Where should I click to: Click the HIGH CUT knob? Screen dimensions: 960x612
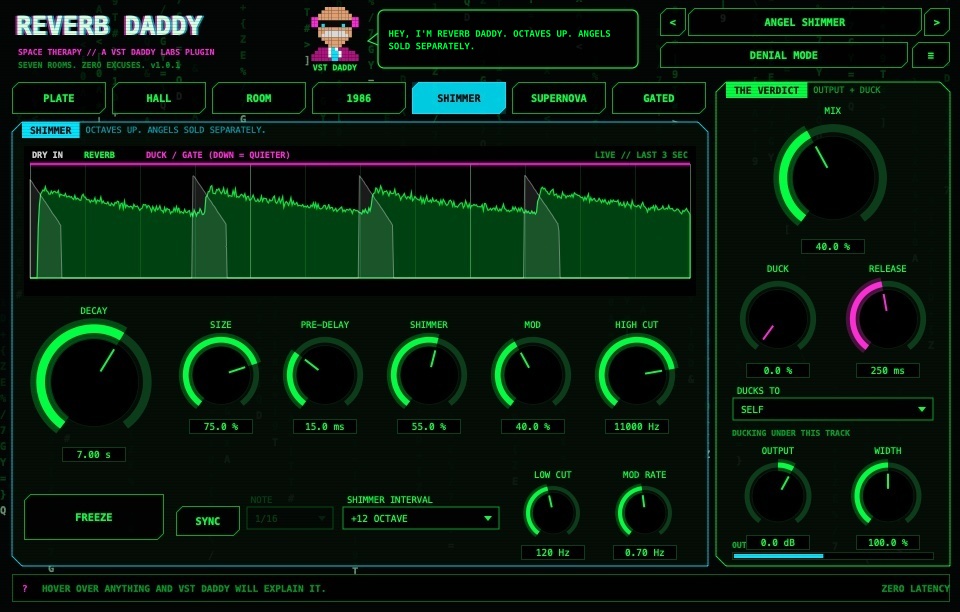pos(636,373)
